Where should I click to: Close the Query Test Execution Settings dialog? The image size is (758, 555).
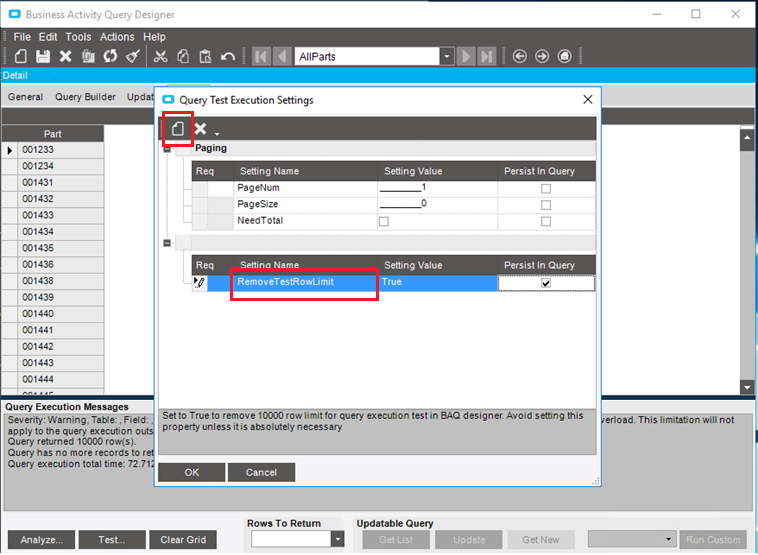tap(588, 100)
